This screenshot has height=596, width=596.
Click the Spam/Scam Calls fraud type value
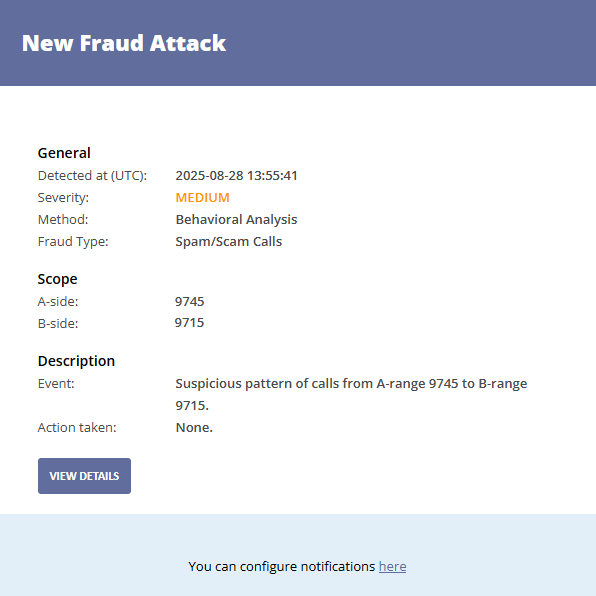[x=229, y=242]
